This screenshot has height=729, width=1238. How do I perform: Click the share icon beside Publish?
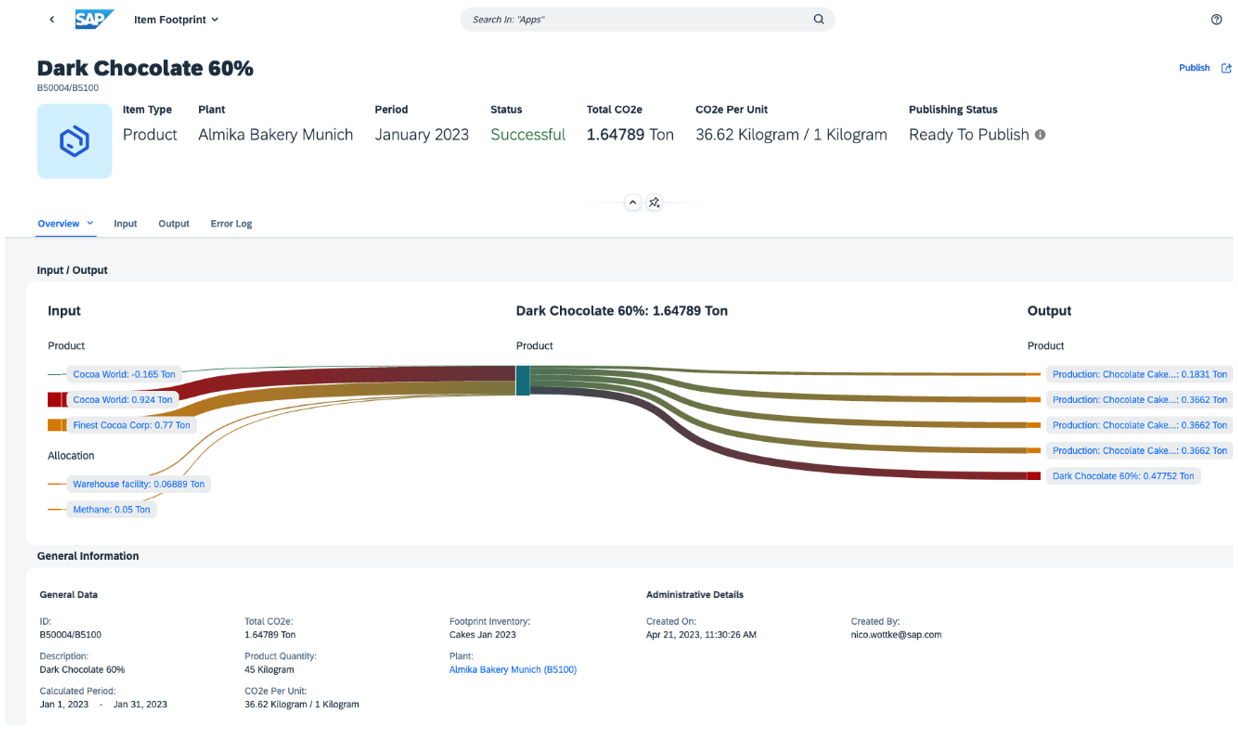[x=1227, y=67]
